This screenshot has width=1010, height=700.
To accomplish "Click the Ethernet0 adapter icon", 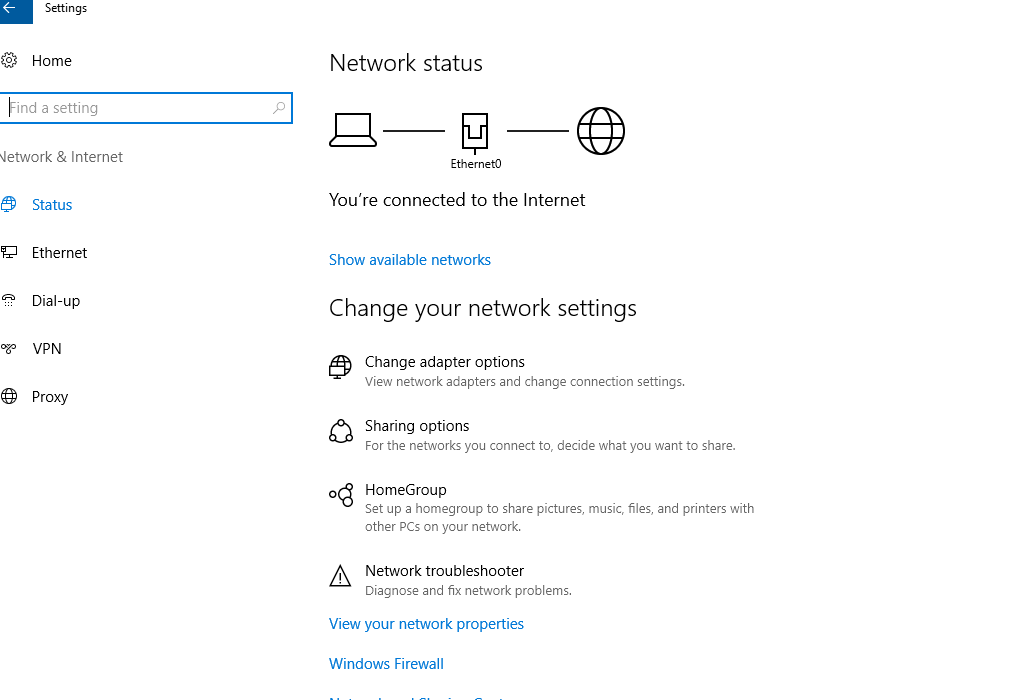I will [x=475, y=133].
